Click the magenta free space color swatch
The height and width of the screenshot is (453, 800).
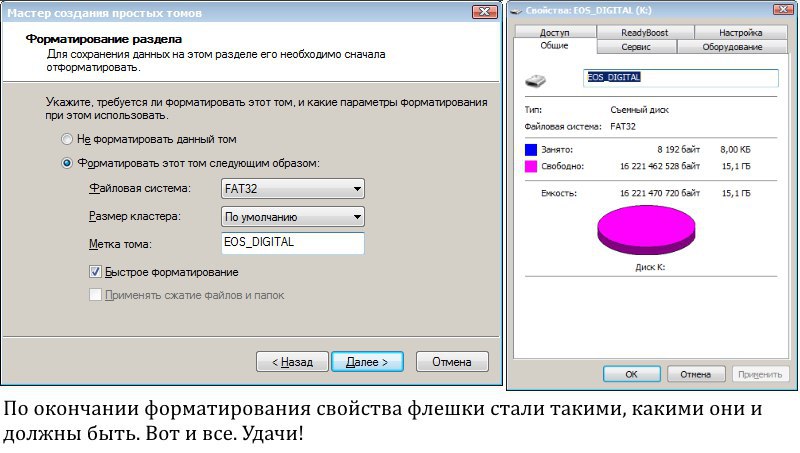coord(531,165)
